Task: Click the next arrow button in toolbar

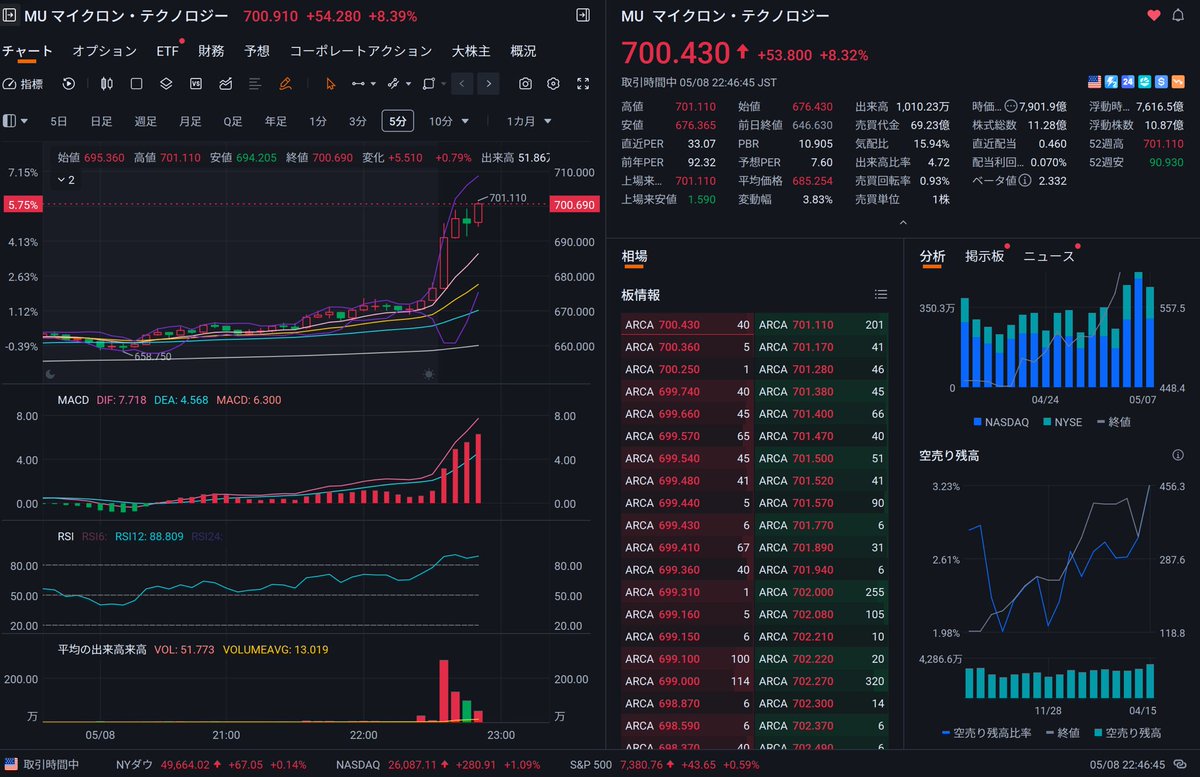Action: [488, 84]
